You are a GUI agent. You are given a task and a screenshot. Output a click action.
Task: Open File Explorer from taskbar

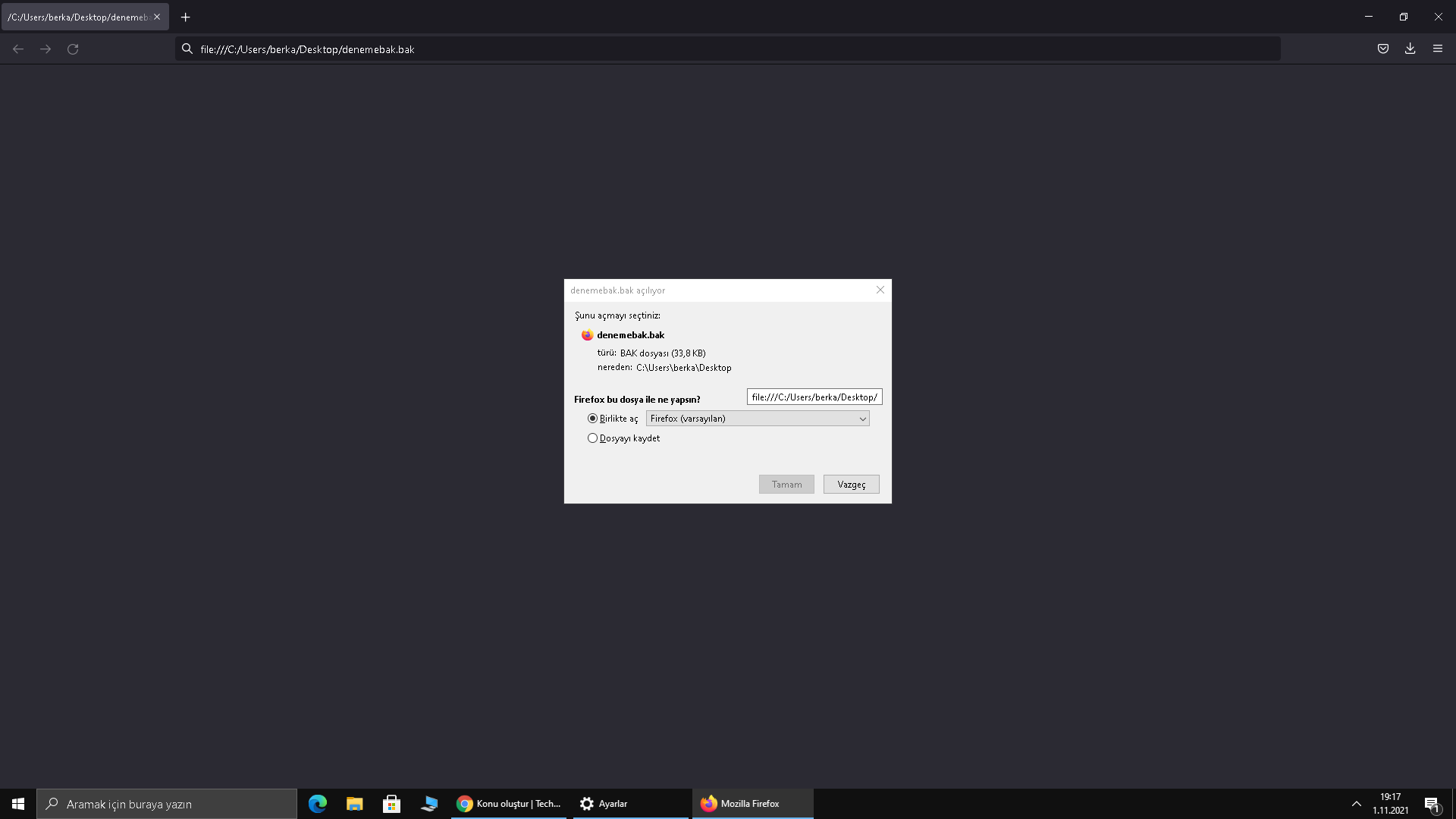[354, 803]
